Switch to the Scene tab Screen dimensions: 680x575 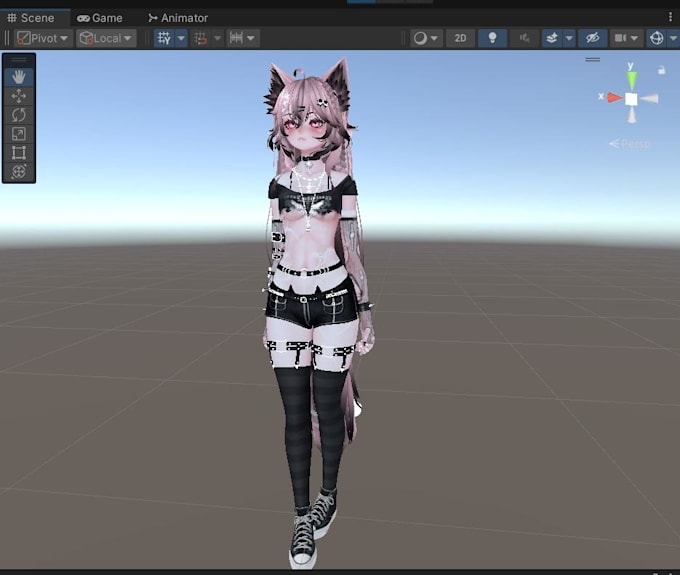pyautogui.click(x=31, y=18)
